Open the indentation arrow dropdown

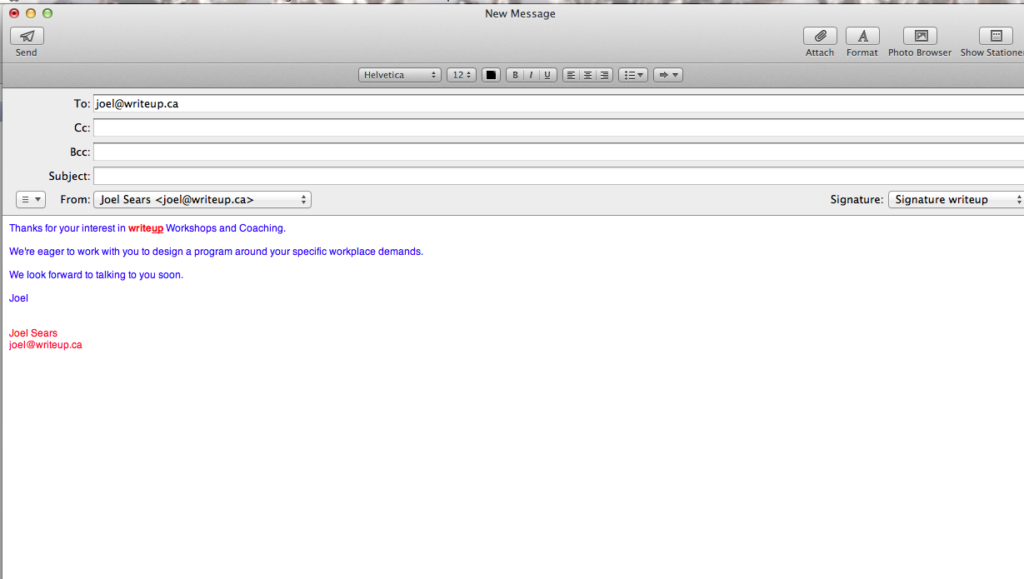667,75
